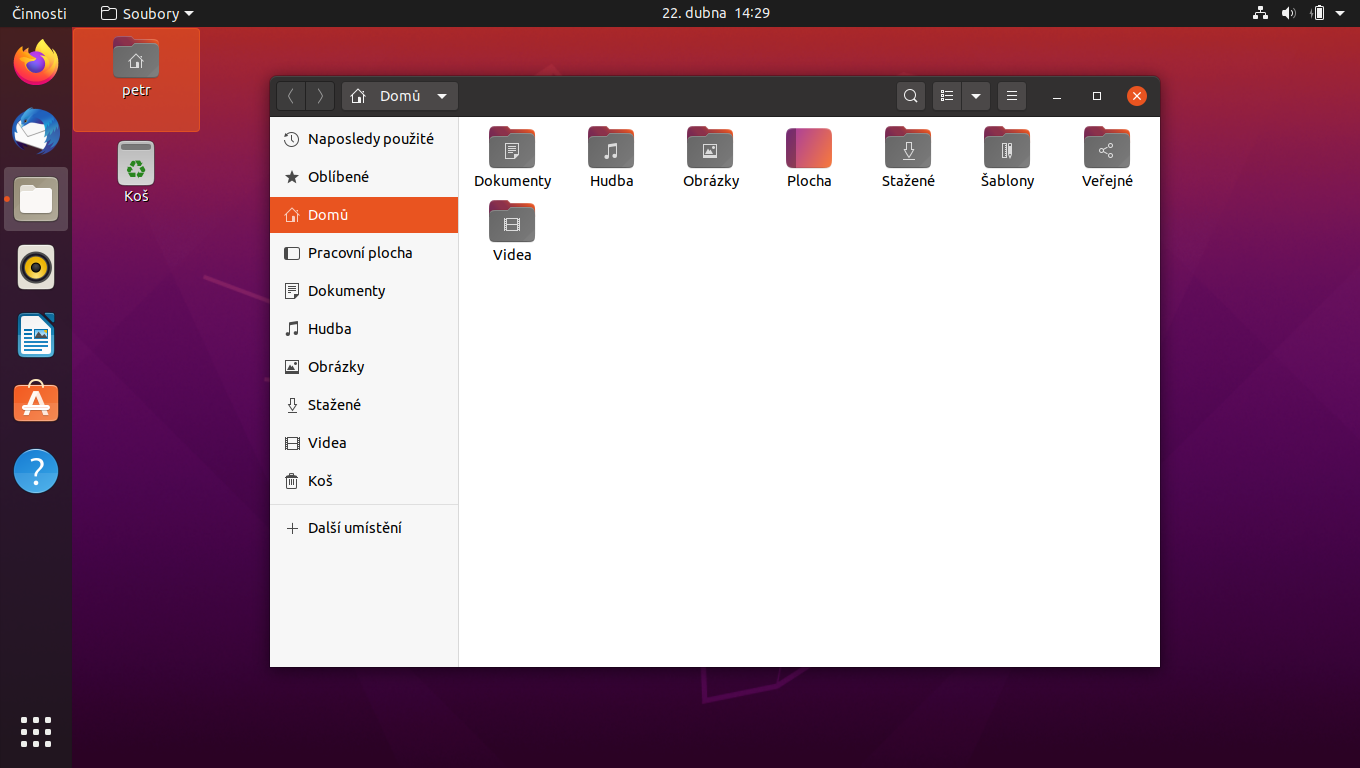Show applications grid in the dock
The width and height of the screenshot is (1360, 768).
tap(36, 732)
